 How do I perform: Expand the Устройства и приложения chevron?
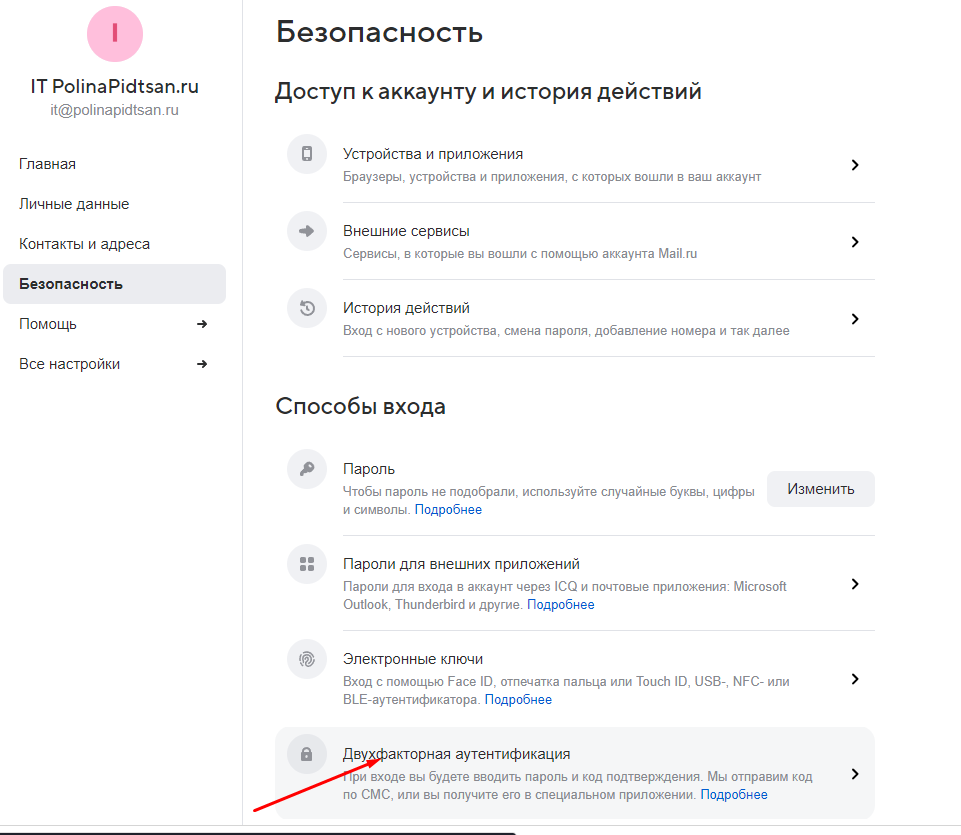tap(854, 165)
